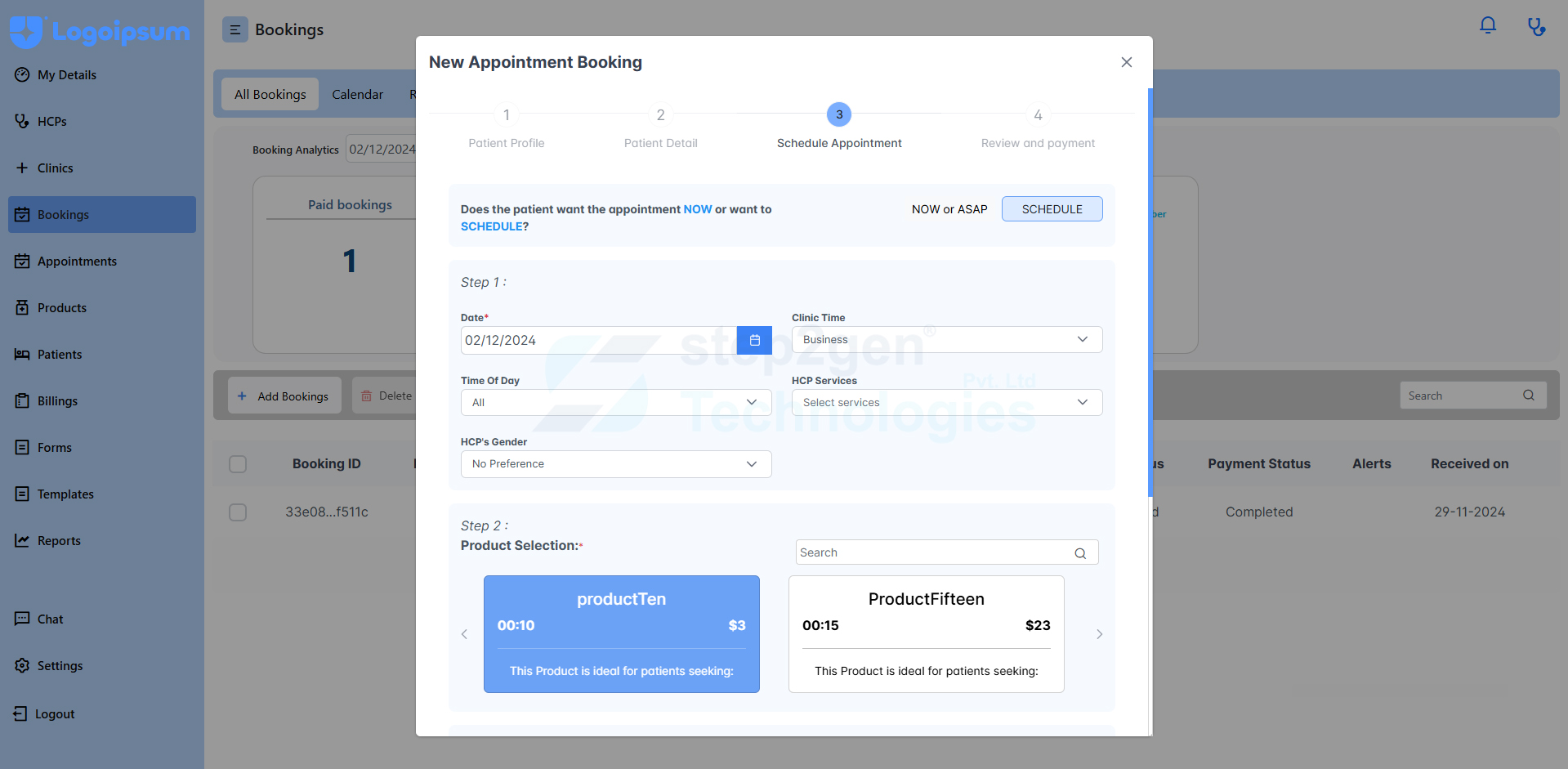Click Add Bookings button

point(284,396)
